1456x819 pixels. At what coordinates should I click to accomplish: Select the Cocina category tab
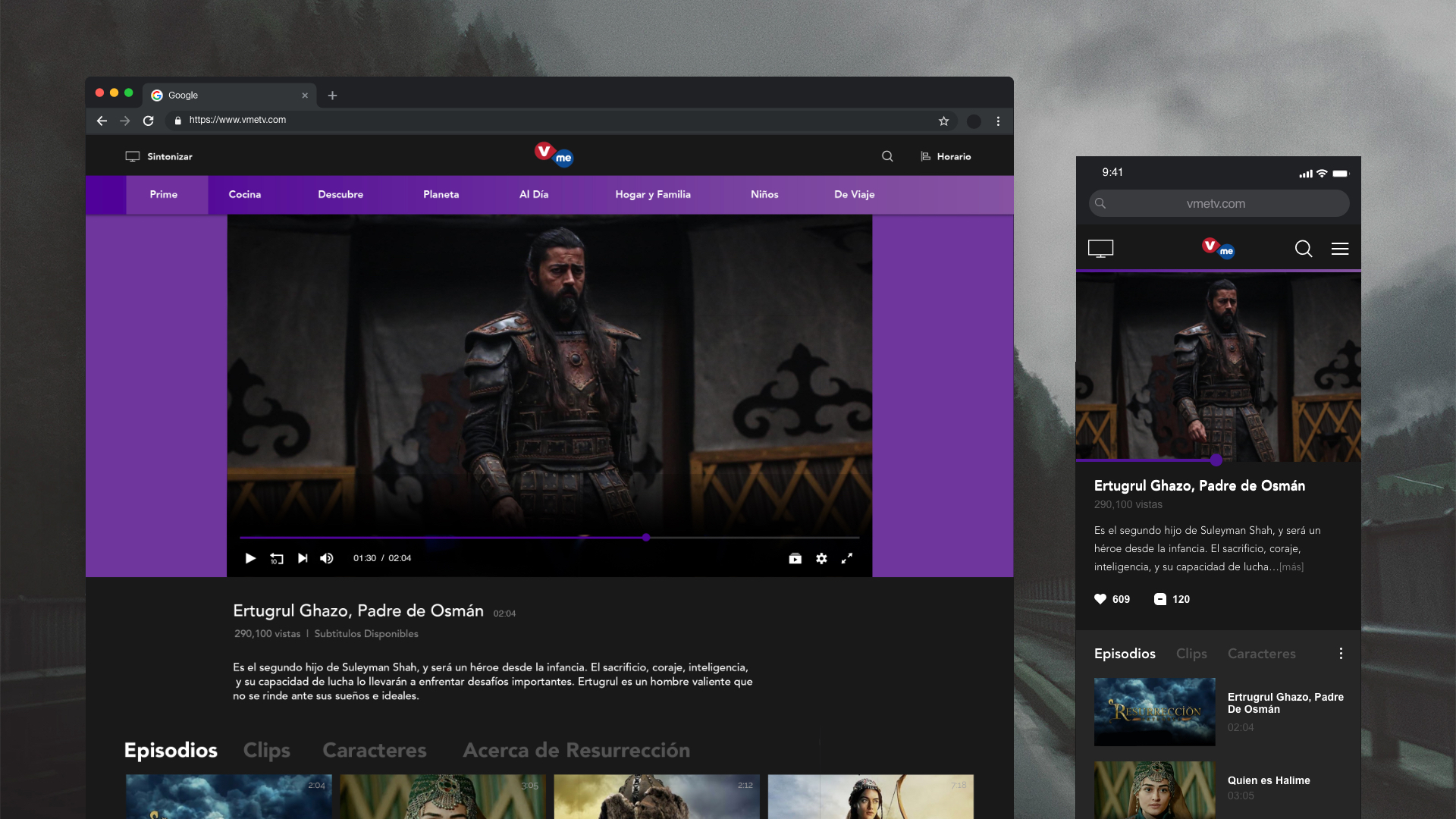(244, 194)
